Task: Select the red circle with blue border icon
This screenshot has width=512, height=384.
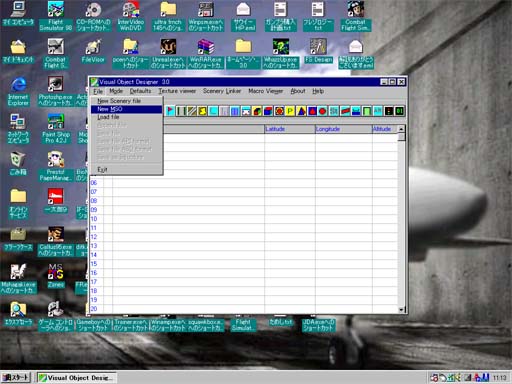Action: (279, 111)
